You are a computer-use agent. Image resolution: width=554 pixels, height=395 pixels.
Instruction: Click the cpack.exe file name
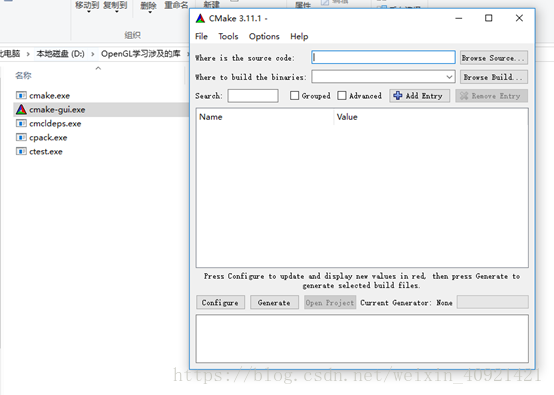(48, 138)
